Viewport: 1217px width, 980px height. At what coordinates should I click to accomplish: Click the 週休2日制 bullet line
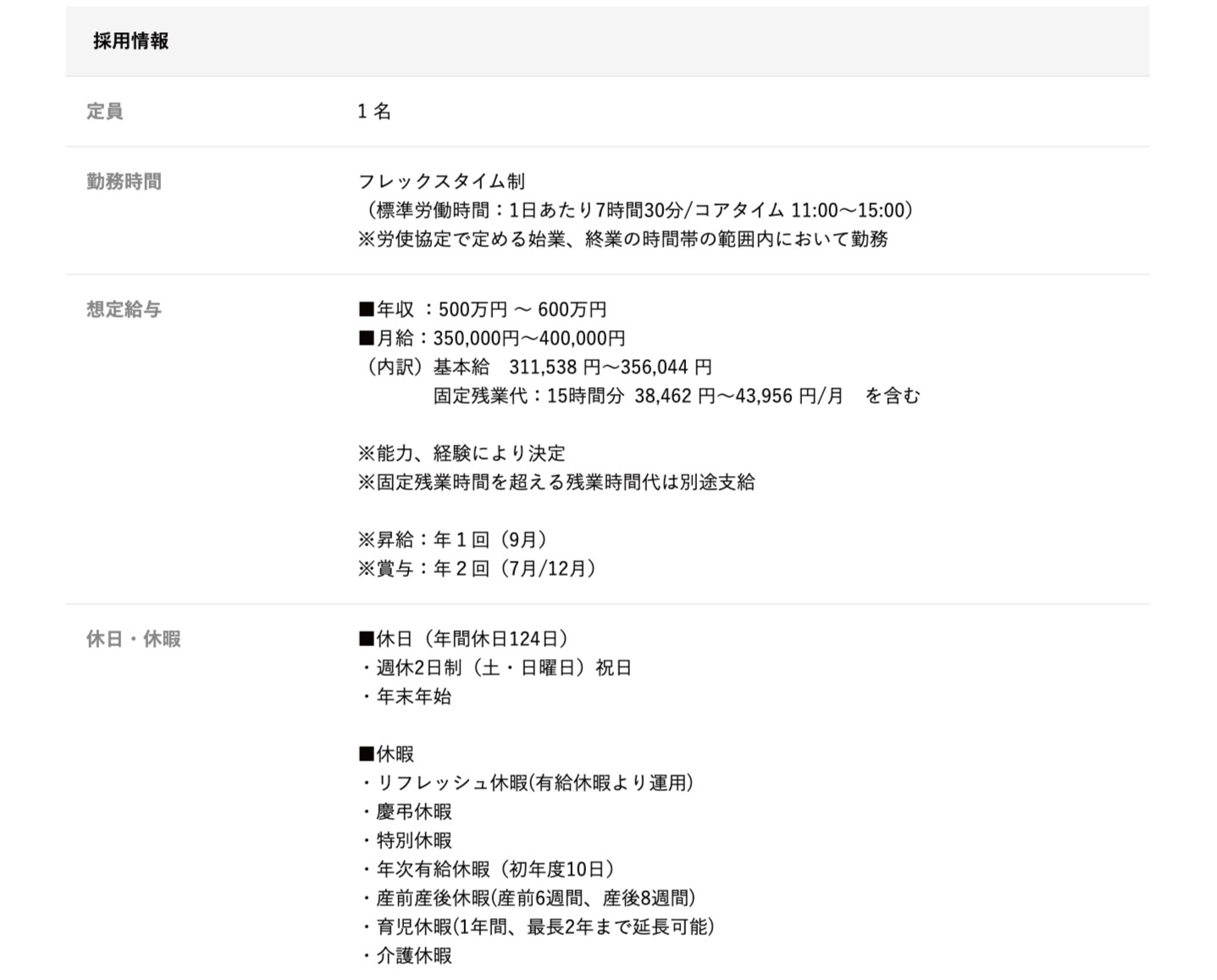[496, 667]
